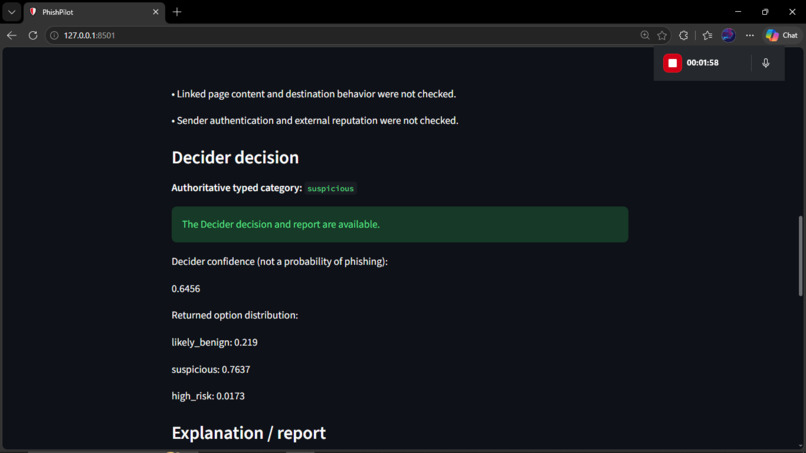806x453 pixels.
Task: Toggle the recording microphone
Action: pos(765,63)
